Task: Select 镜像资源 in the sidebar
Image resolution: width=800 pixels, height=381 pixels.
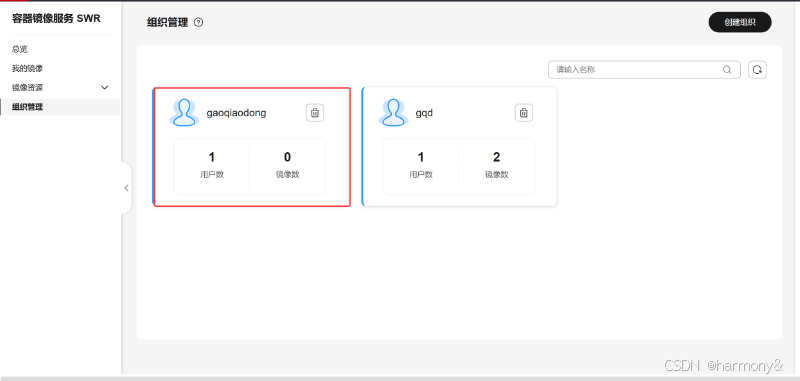Action: 28,88
